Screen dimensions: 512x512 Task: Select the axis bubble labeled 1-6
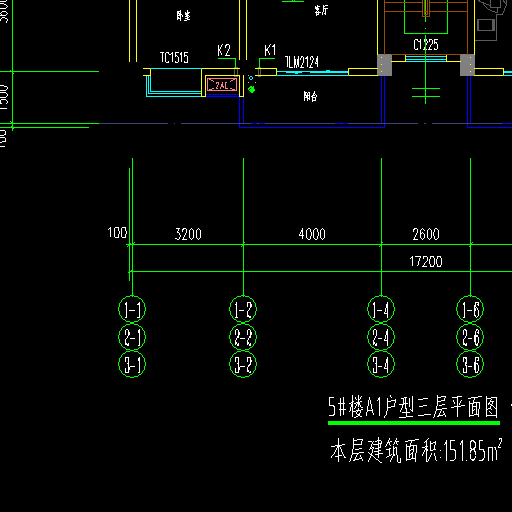(470, 309)
